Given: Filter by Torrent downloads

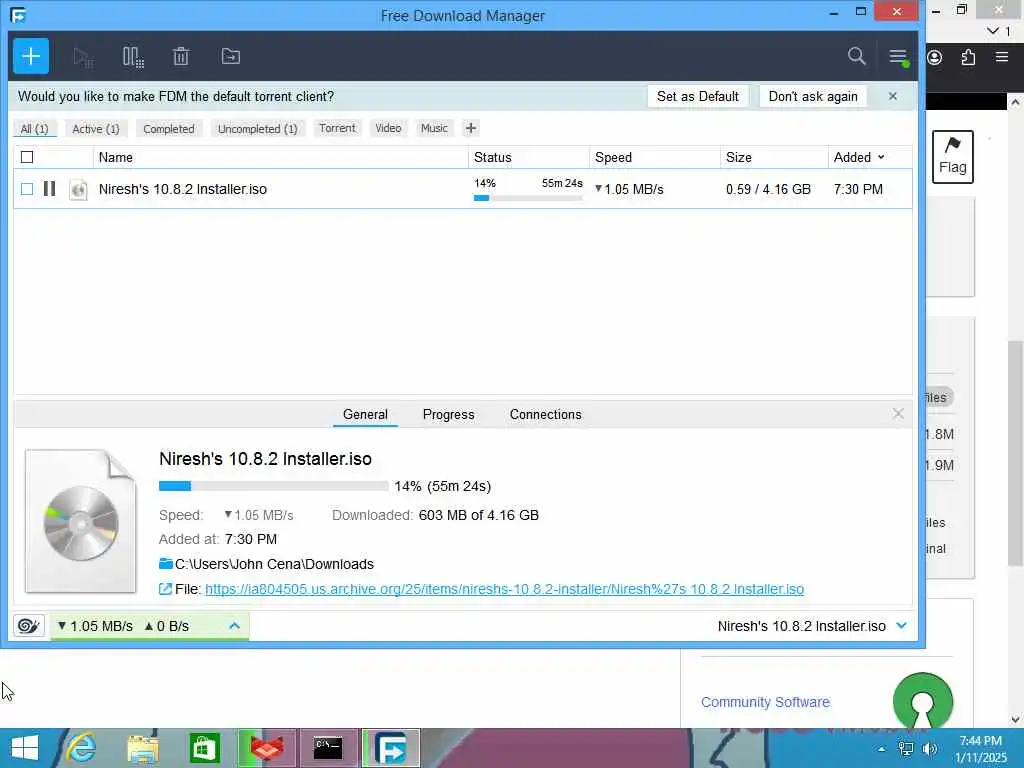Looking at the screenshot, I should pyautogui.click(x=337, y=128).
